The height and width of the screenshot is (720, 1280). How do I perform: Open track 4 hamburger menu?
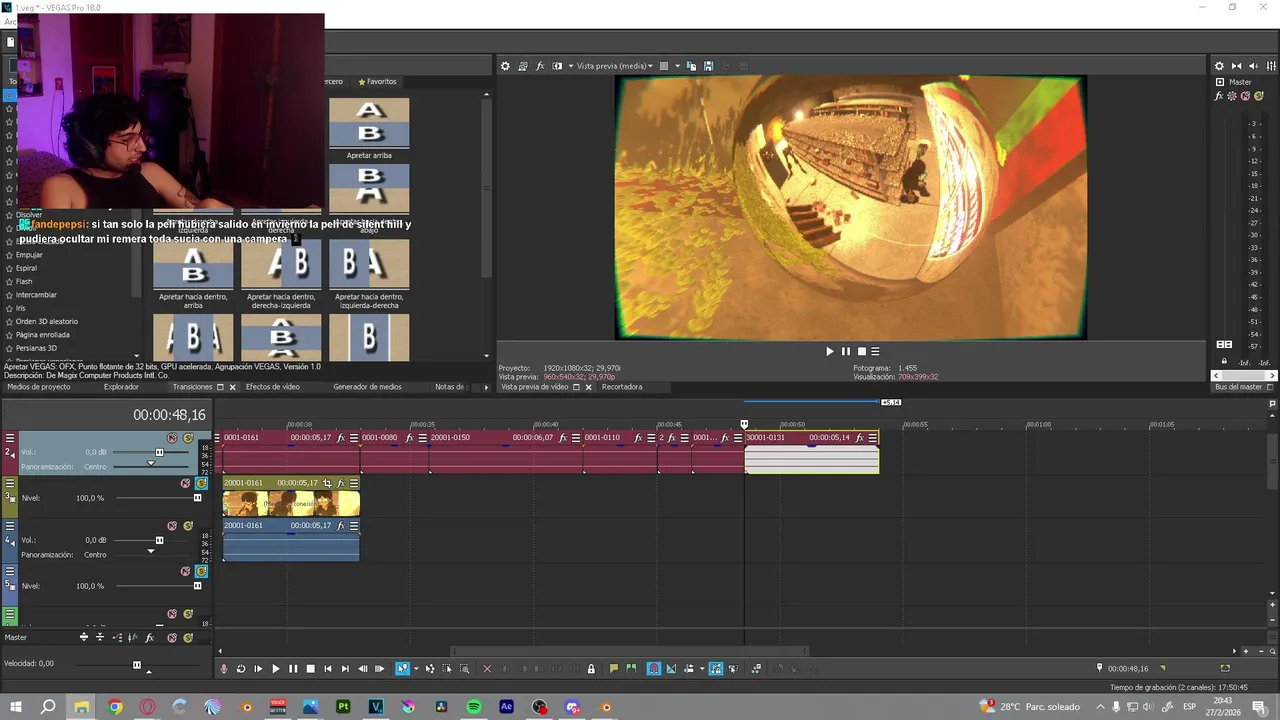tap(10, 525)
